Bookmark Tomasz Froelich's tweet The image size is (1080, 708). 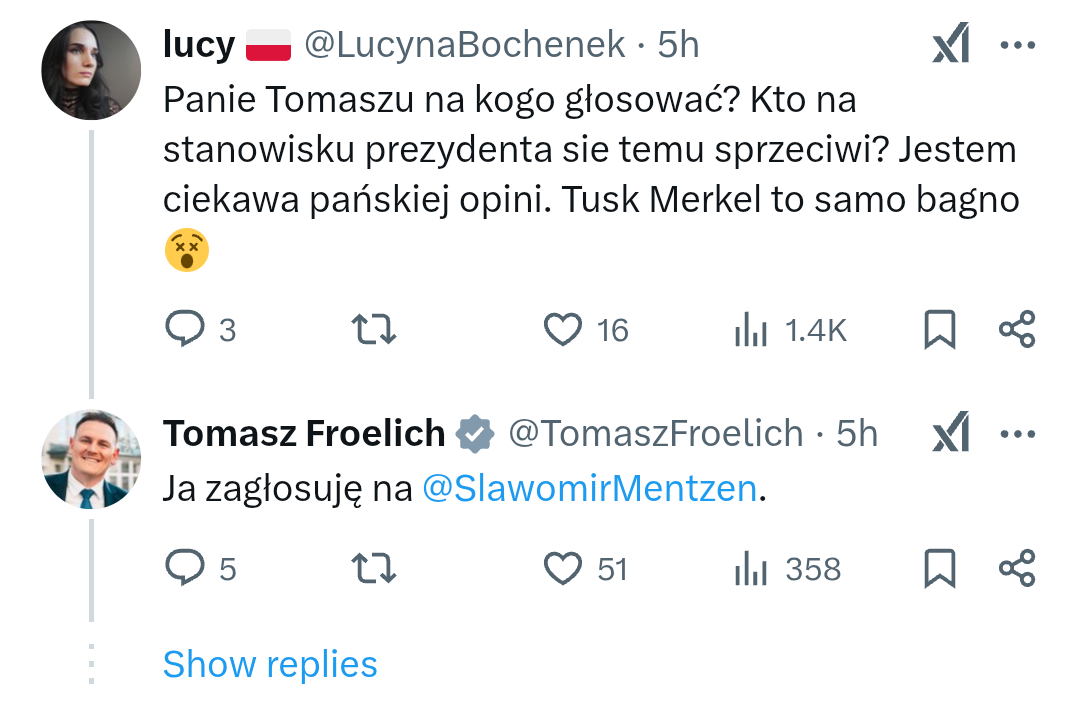click(939, 569)
